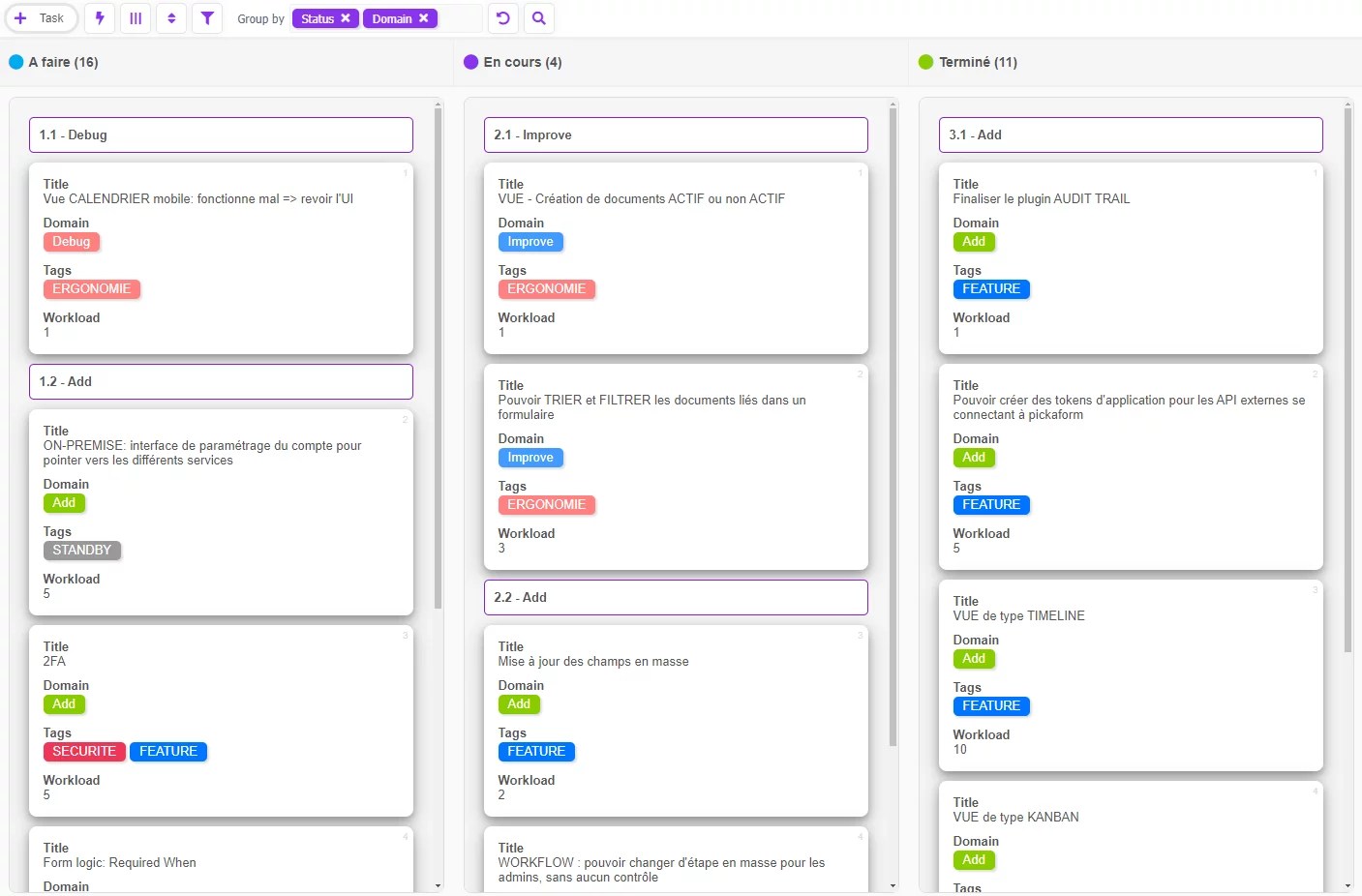Select the 'A faire (16)' column header
Image resolution: width=1362 pixels, height=896 pixels.
(x=63, y=62)
